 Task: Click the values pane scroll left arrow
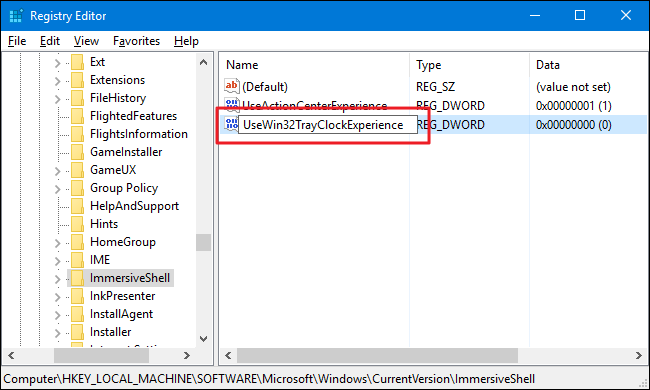coord(228,356)
